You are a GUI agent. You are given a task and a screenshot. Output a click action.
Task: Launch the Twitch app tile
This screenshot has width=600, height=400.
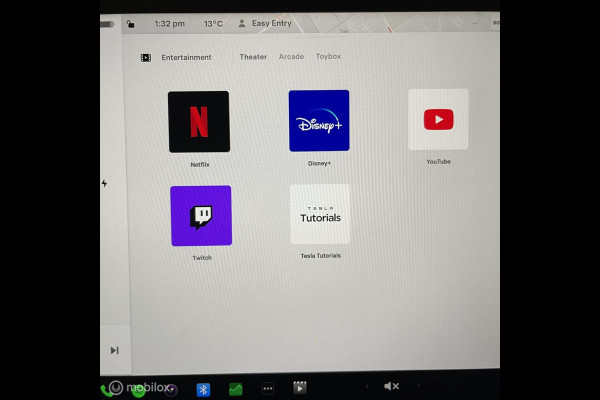[x=201, y=216]
